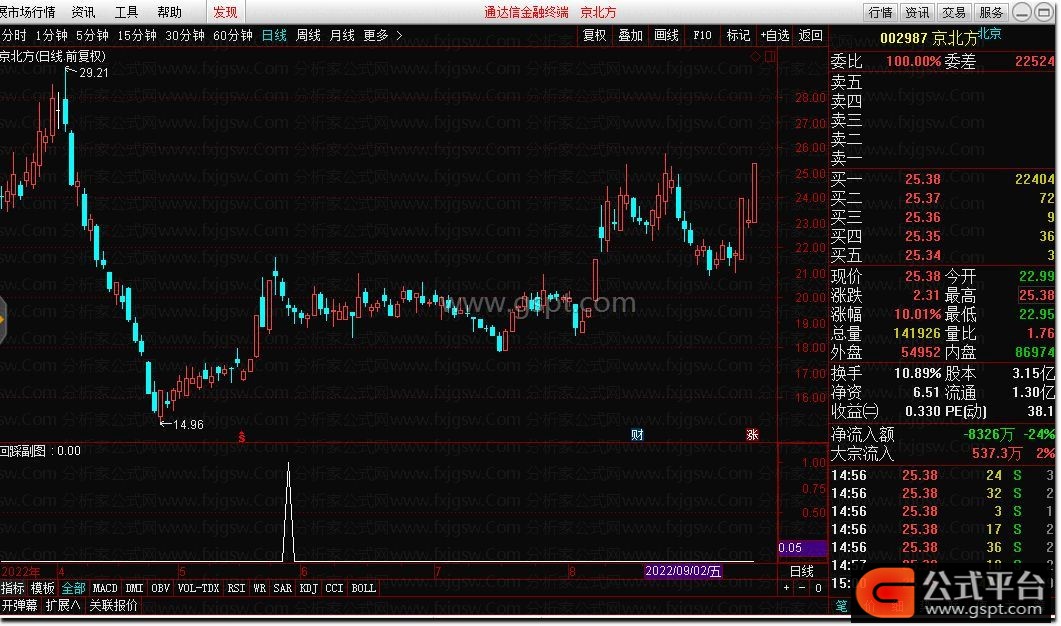
Task: Open the 工具 menu
Action: click(x=126, y=12)
